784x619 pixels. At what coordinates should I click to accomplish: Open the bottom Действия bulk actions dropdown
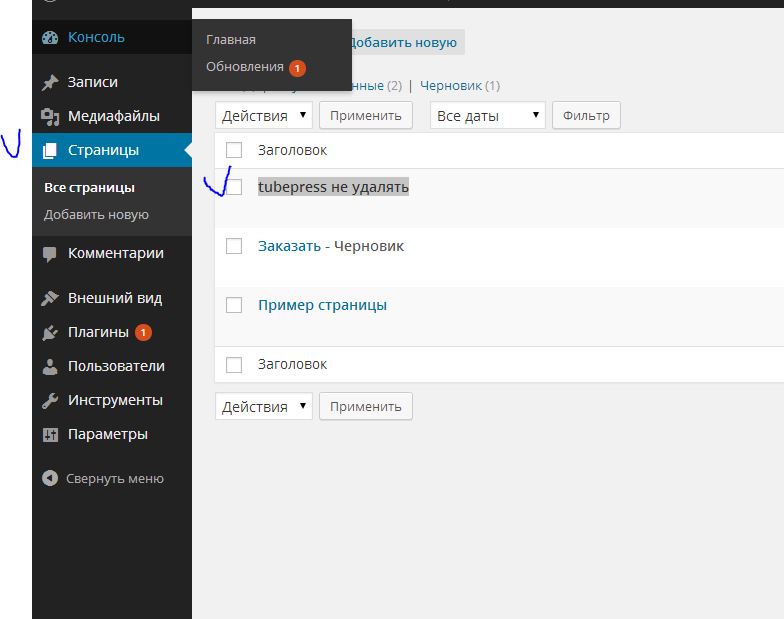264,406
